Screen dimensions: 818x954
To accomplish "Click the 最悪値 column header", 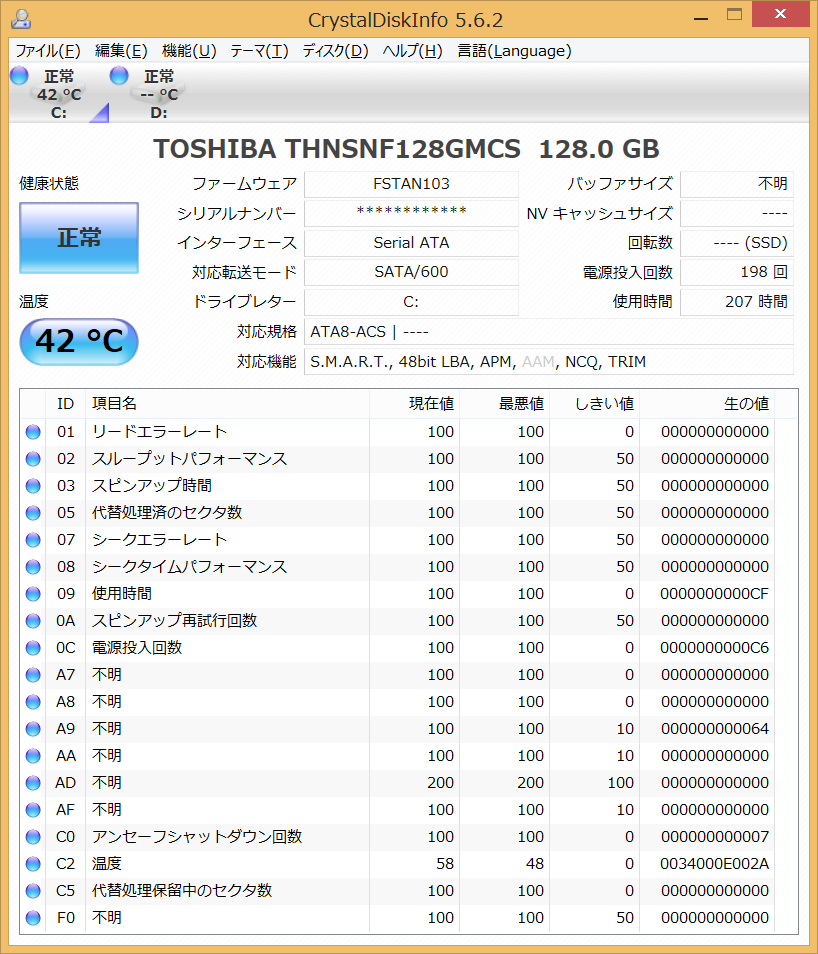I will click(505, 404).
